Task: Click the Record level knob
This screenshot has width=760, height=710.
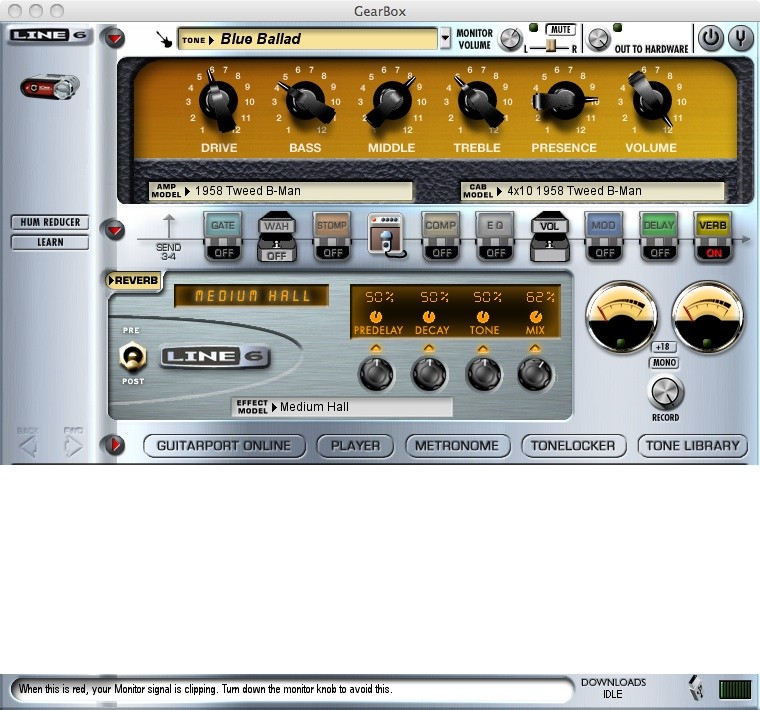Action: [x=665, y=392]
